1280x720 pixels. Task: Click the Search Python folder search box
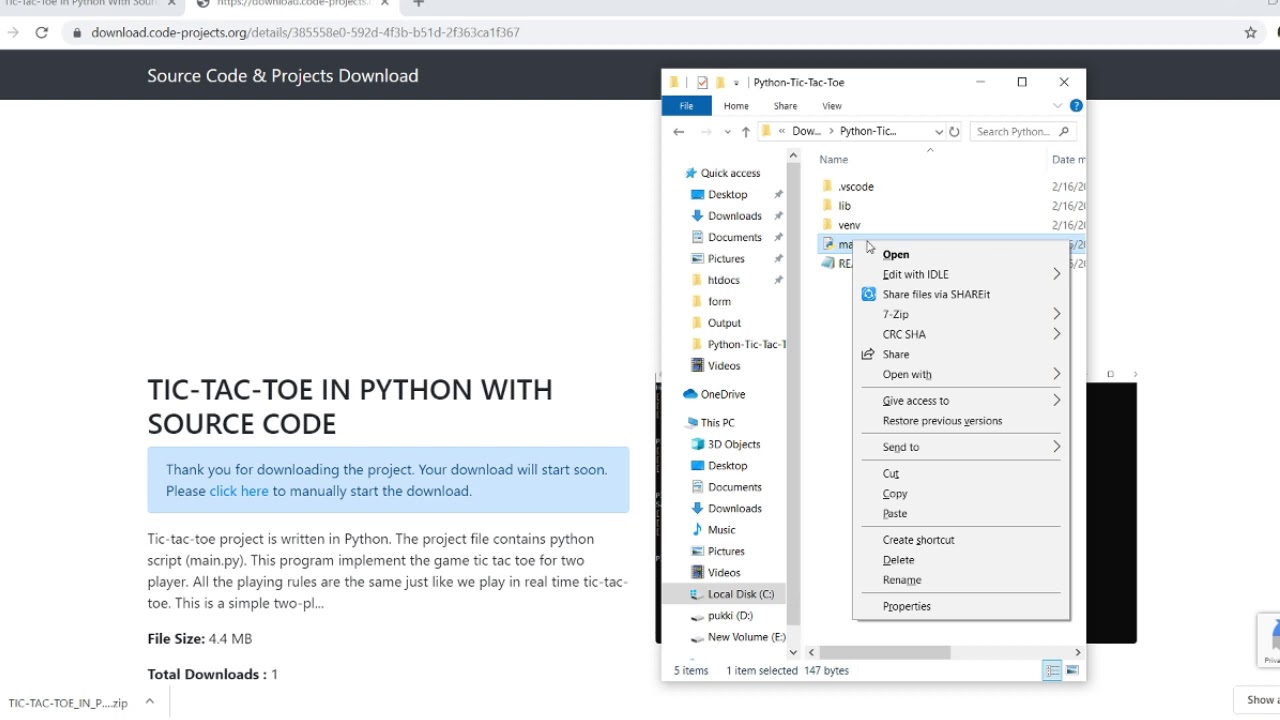coord(1014,131)
